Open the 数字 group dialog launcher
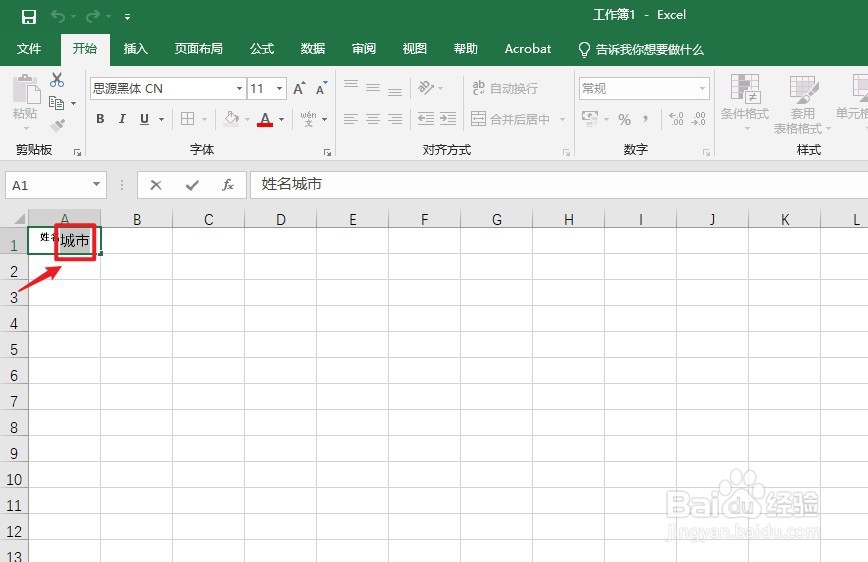 coord(706,152)
